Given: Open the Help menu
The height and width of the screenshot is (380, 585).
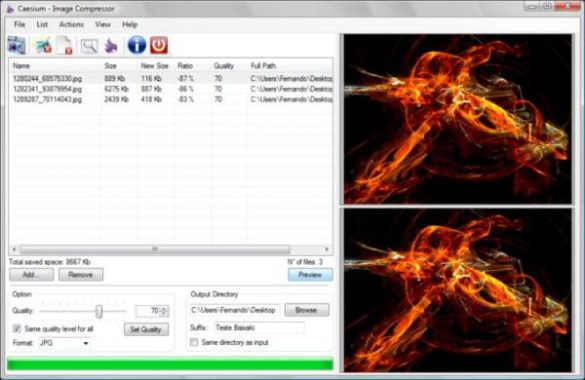Looking at the screenshot, I should 130,25.
